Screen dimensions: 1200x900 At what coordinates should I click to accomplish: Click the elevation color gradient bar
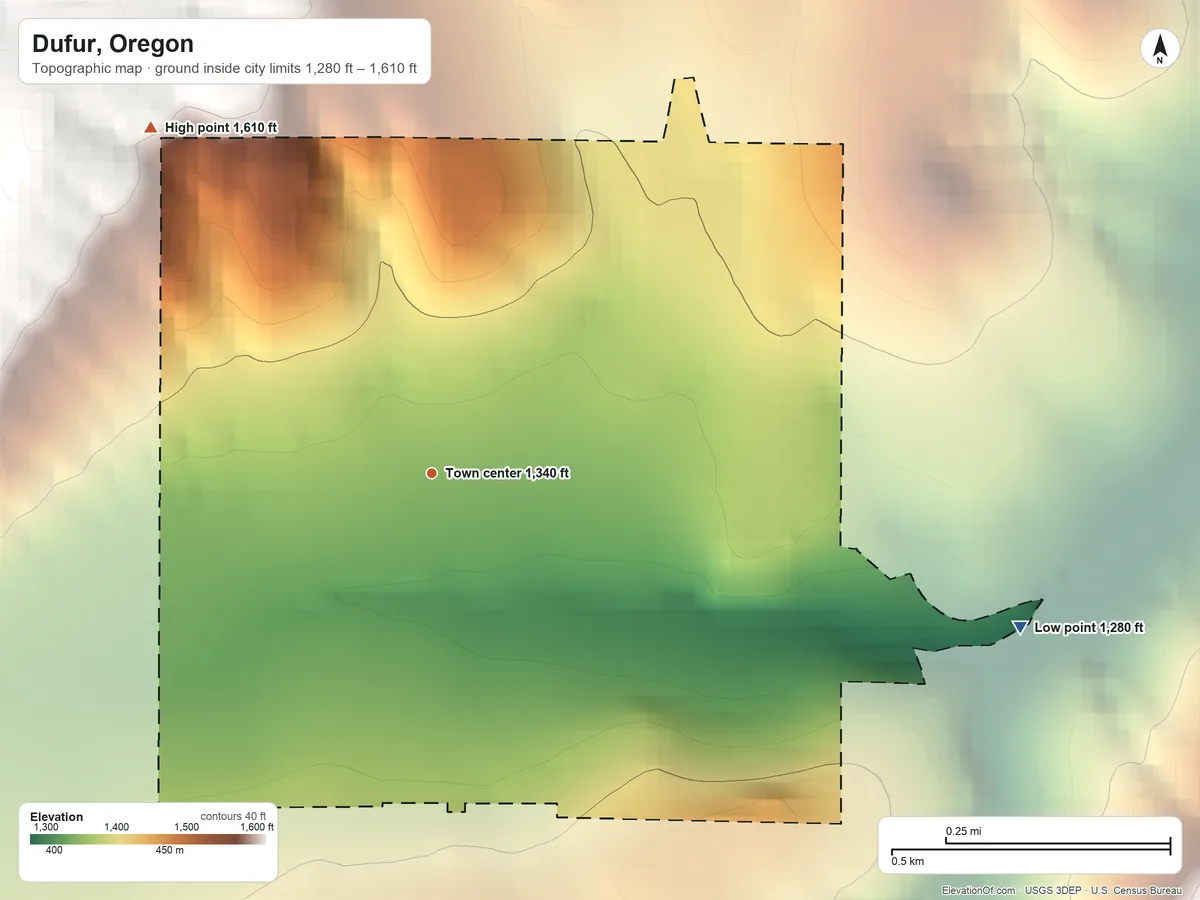click(x=149, y=839)
